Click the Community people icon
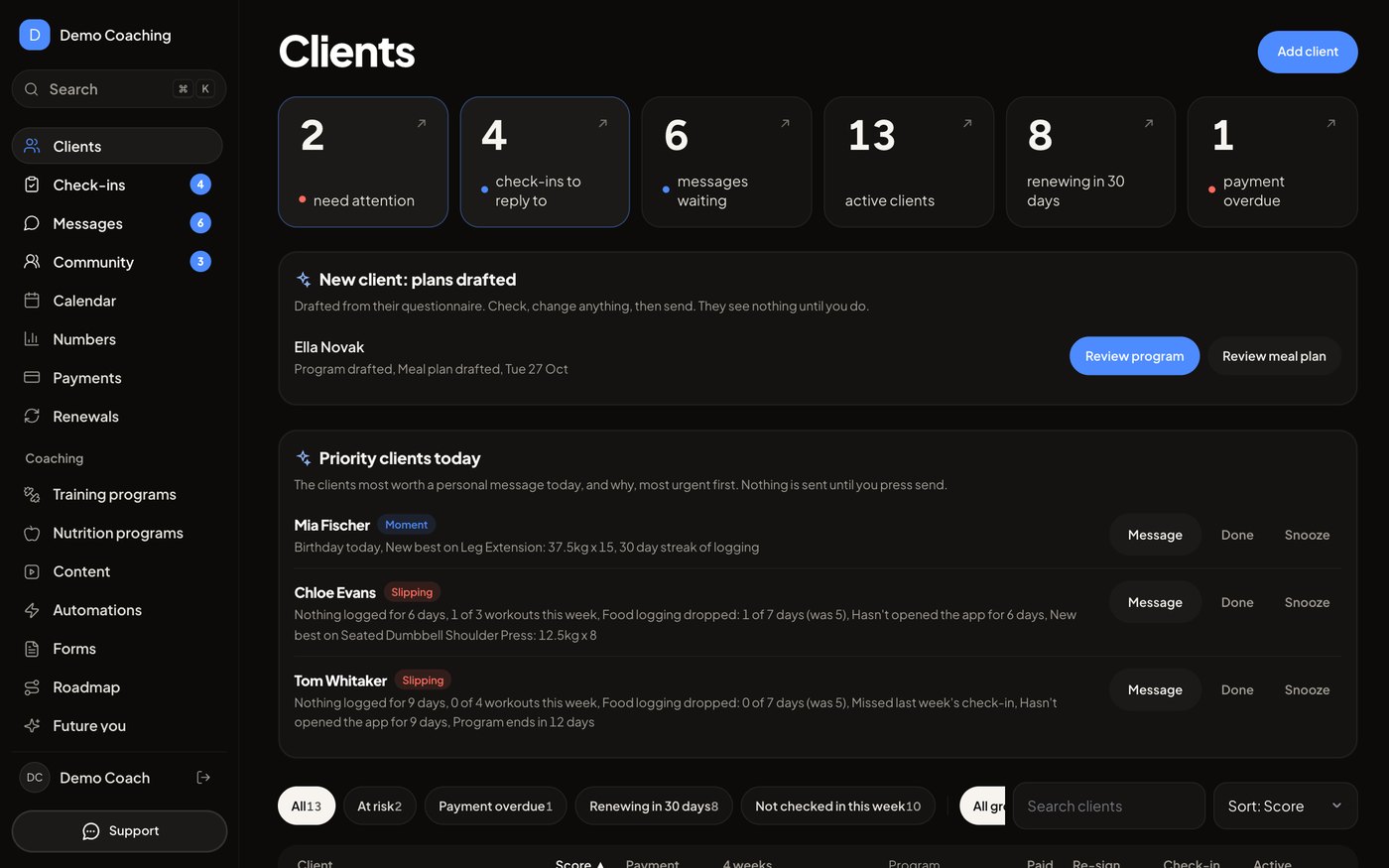The height and width of the screenshot is (868, 1389). [x=32, y=262]
